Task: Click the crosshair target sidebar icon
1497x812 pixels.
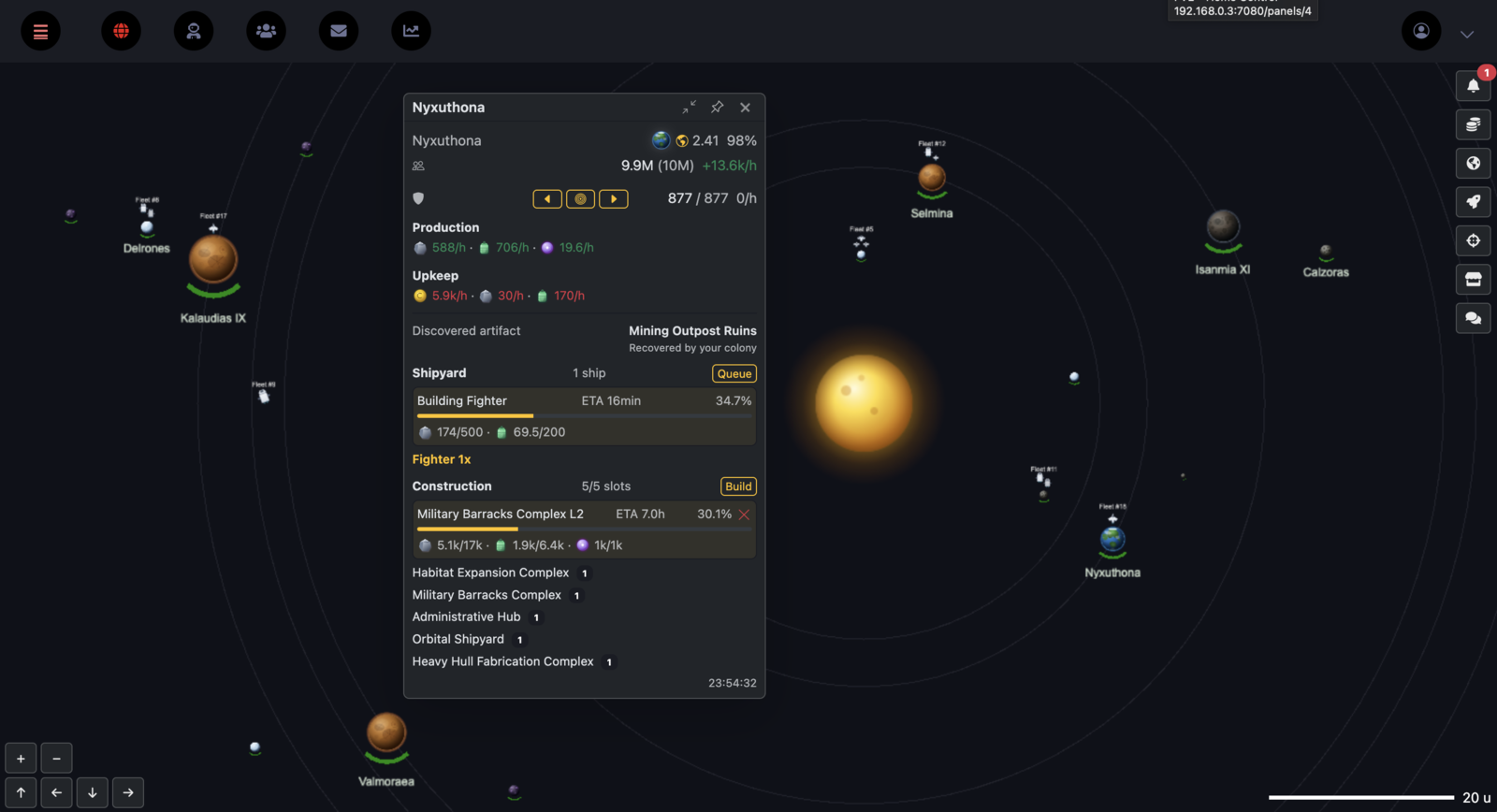Action: tap(1473, 240)
